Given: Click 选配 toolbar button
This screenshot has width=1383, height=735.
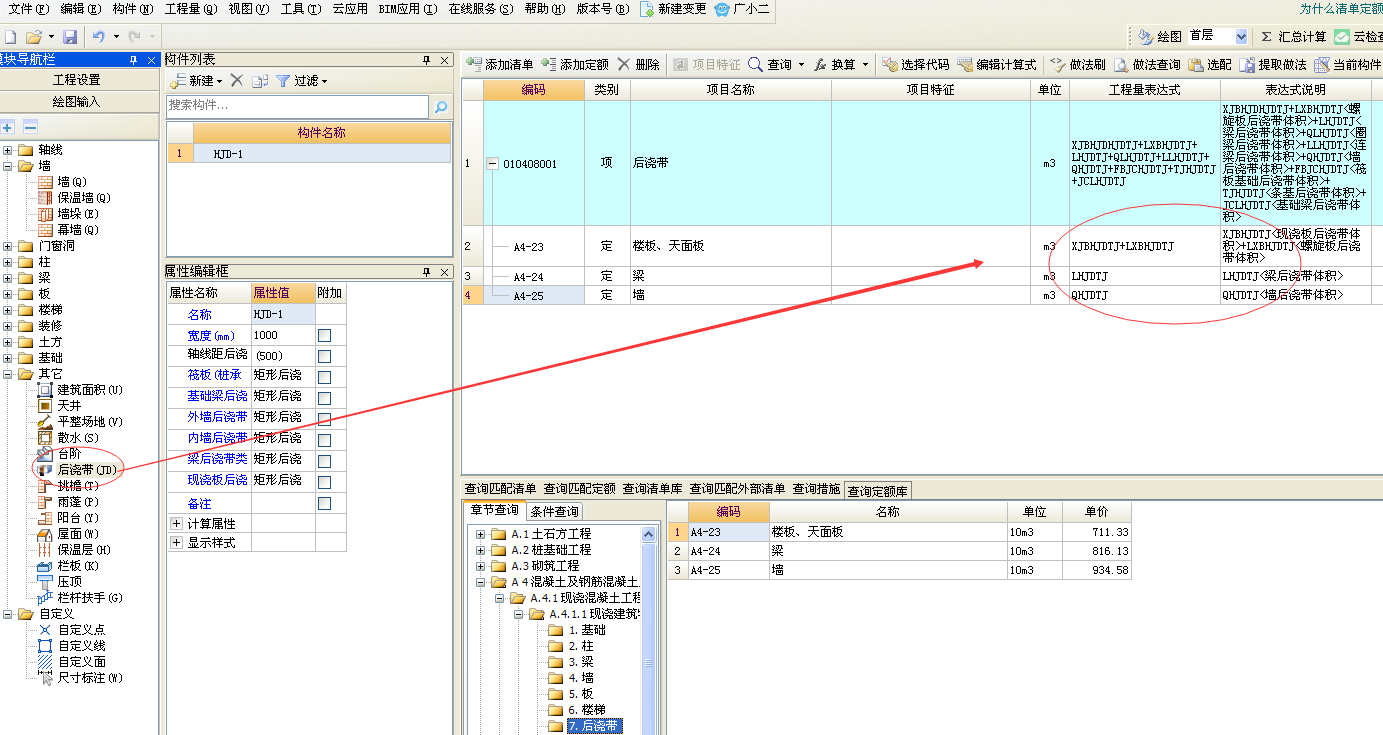Looking at the screenshot, I should pos(1210,65).
